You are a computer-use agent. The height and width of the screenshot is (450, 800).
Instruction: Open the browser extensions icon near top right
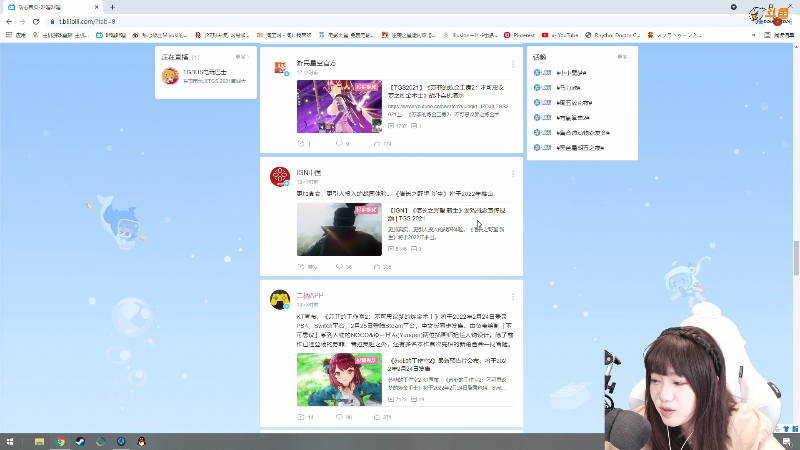click(x=734, y=7)
